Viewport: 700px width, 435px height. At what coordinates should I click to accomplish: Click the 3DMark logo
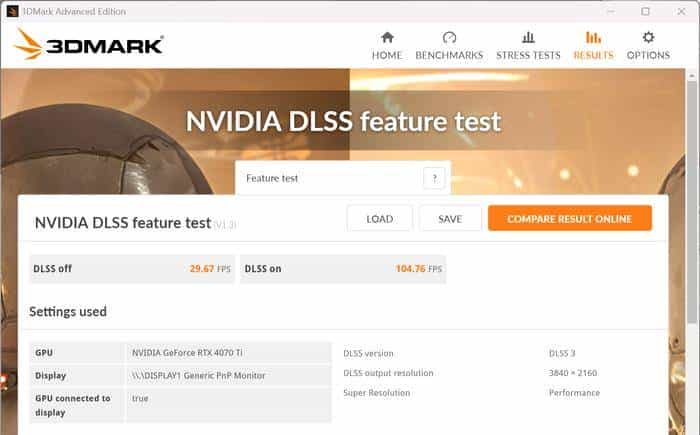88,44
